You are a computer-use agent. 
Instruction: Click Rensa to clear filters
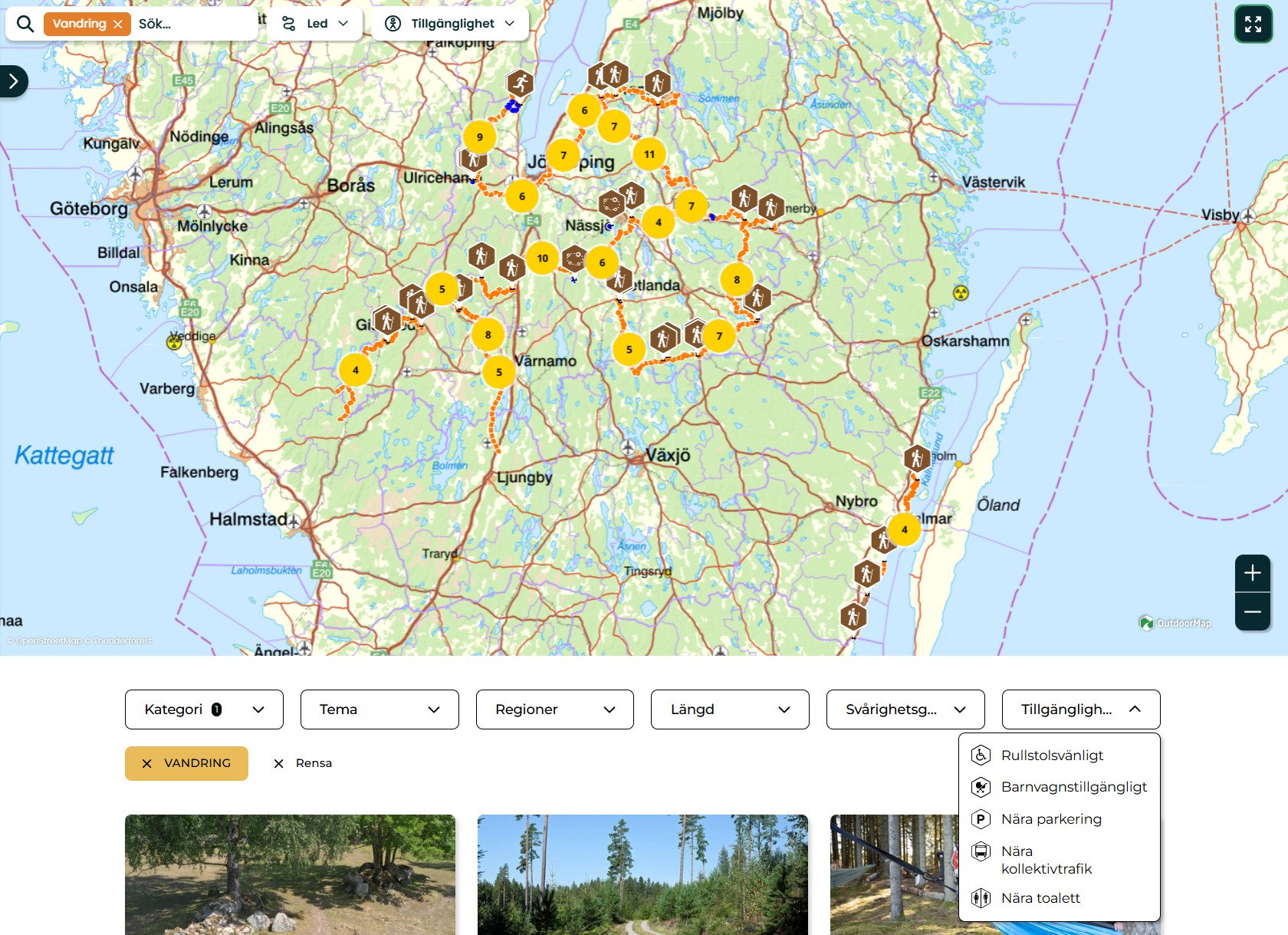pos(304,763)
